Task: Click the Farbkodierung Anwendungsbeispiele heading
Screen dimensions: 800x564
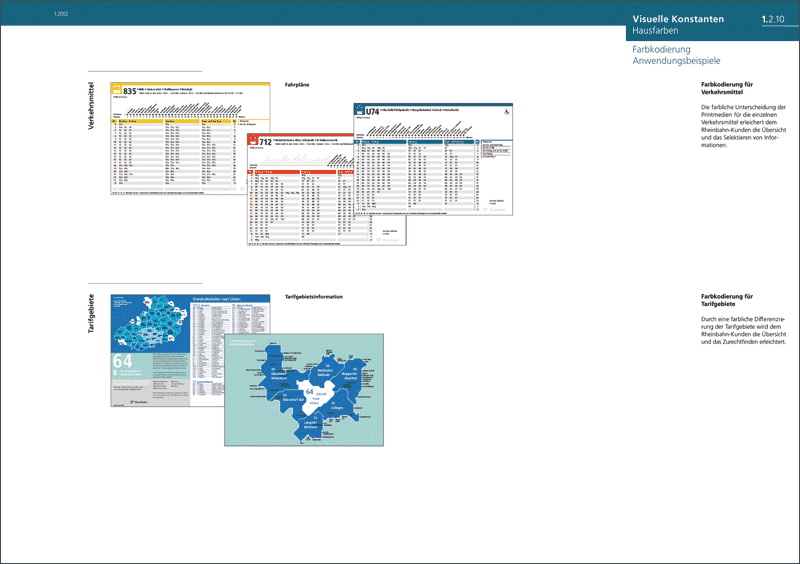Action: pos(676,56)
